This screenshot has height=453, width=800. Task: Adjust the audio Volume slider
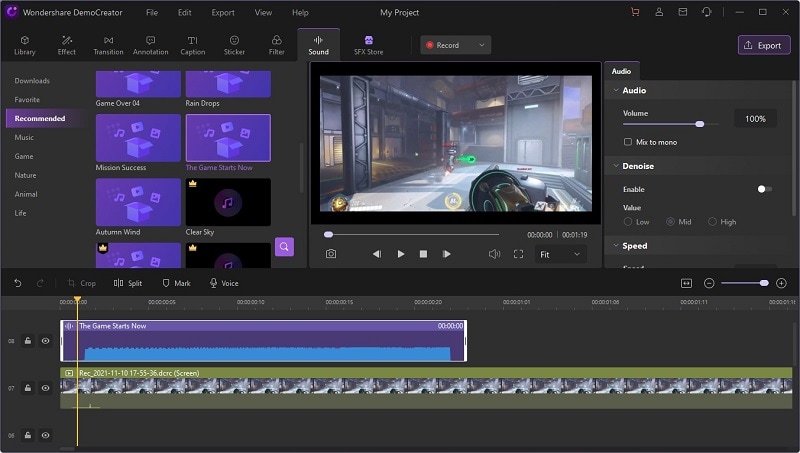click(699, 124)
